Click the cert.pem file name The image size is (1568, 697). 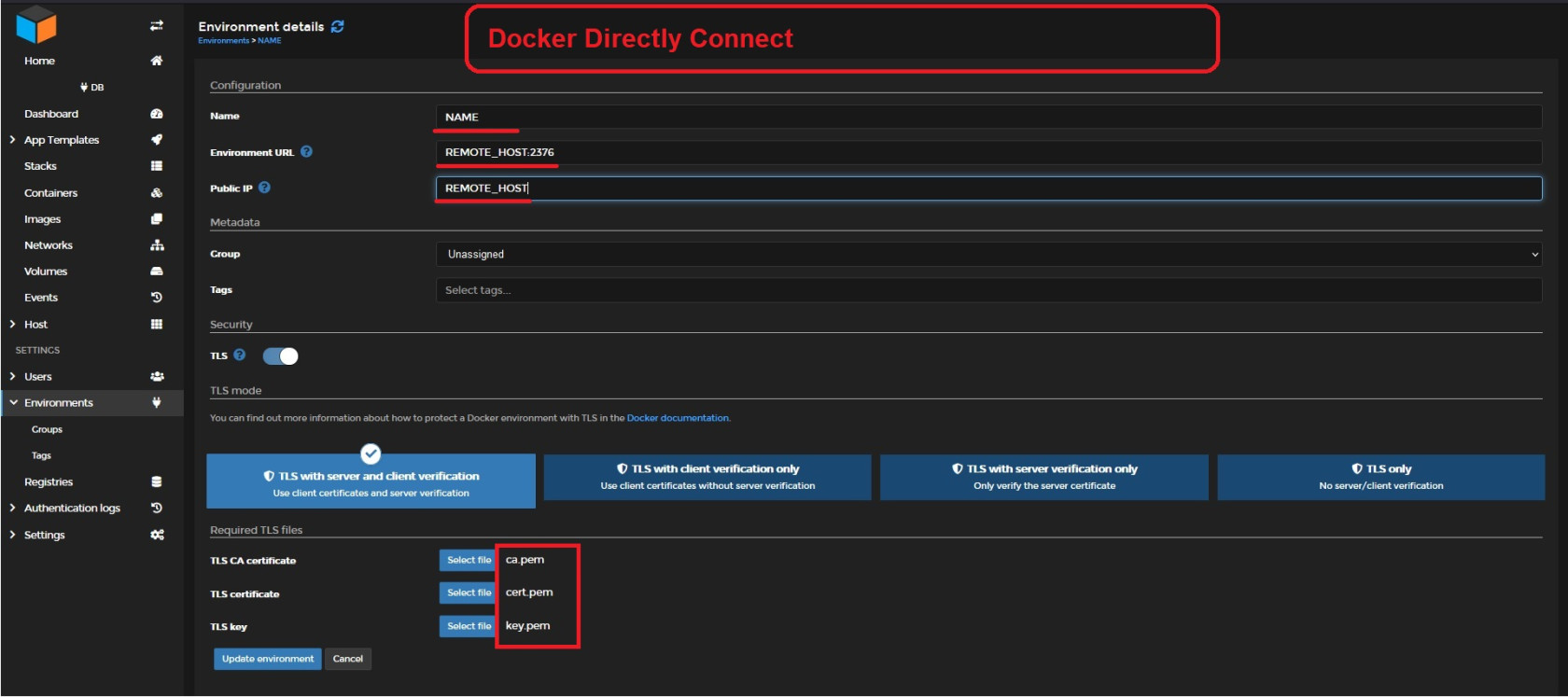point(529,592)
